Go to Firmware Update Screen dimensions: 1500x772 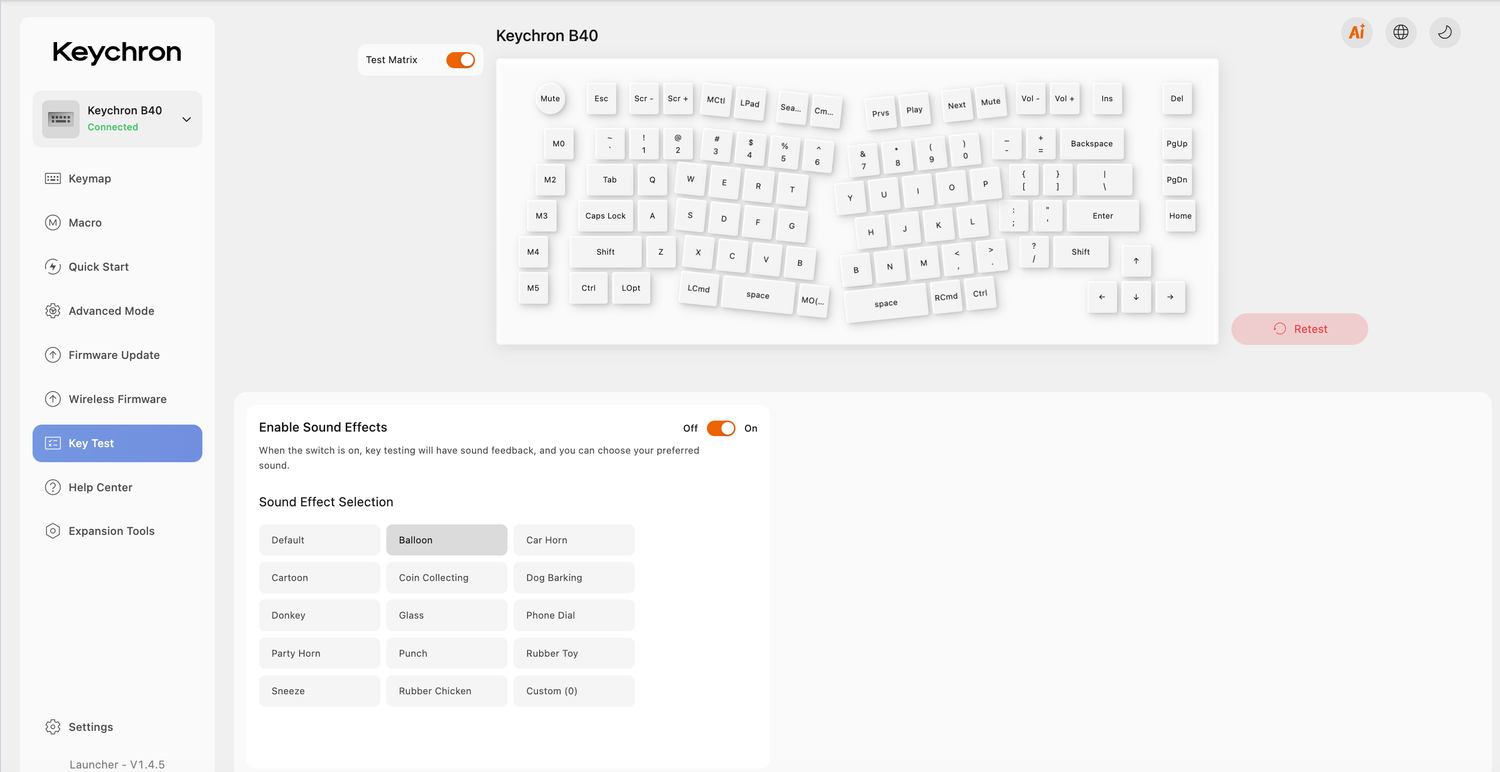click(x=117, y=355)
